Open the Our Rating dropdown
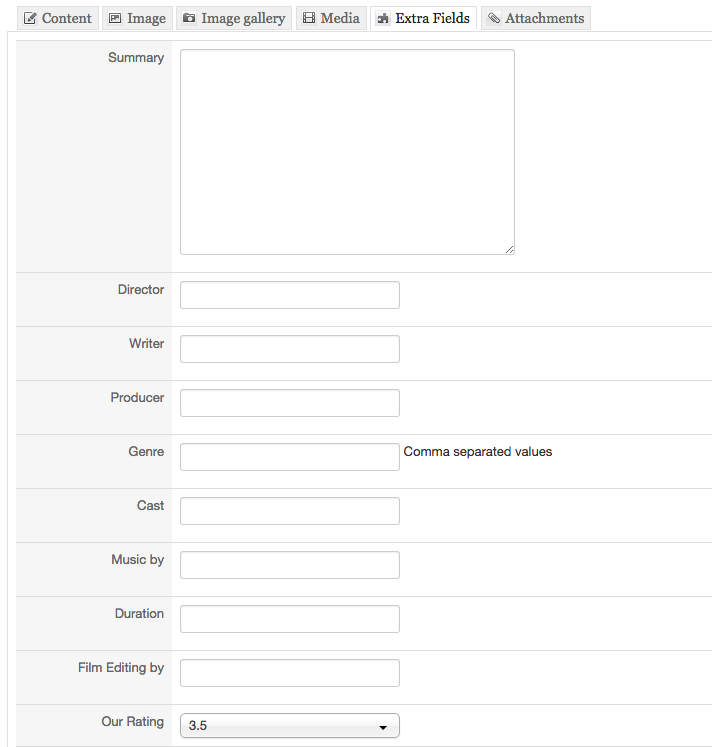This screenshot has width=712, height=747. 290,726
